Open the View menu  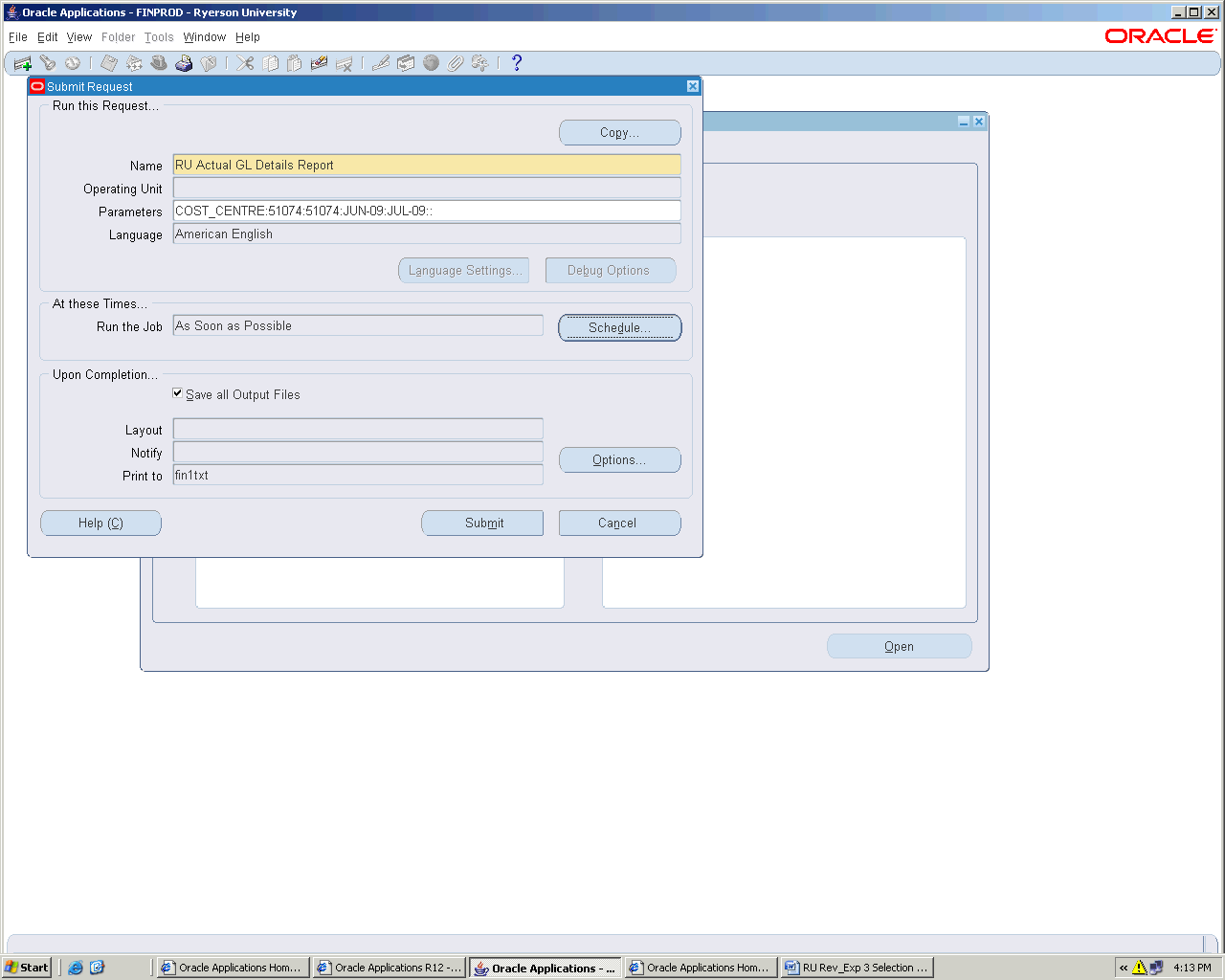[x=79, y=37]
